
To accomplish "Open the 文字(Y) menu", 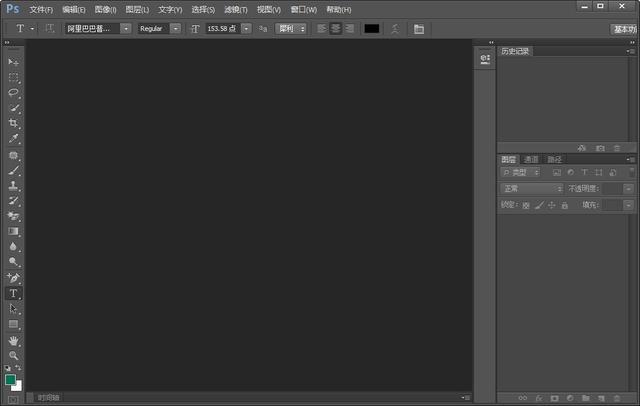I will 170,9.
